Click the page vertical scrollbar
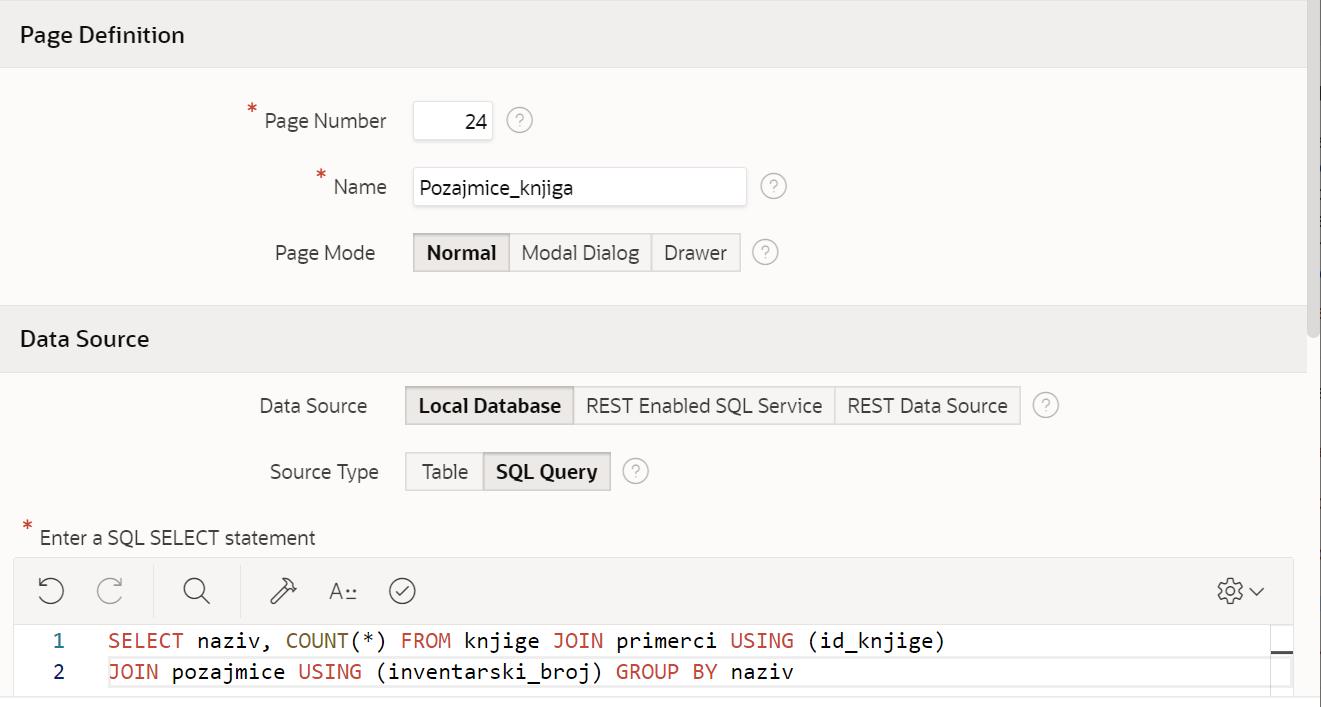This screenshot has height=707, width=1321. 1313,170
